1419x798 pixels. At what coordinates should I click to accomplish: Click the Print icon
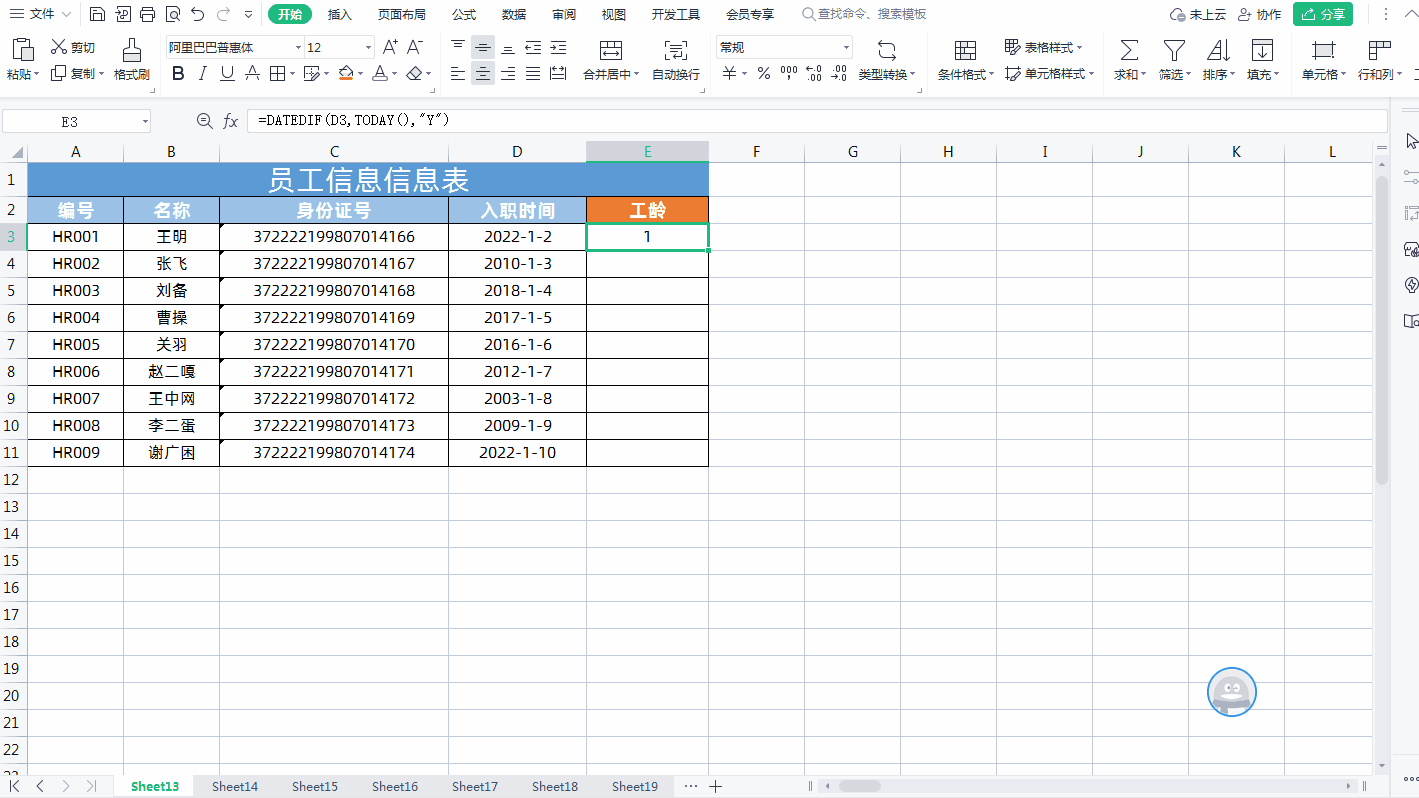click(147, 14)
